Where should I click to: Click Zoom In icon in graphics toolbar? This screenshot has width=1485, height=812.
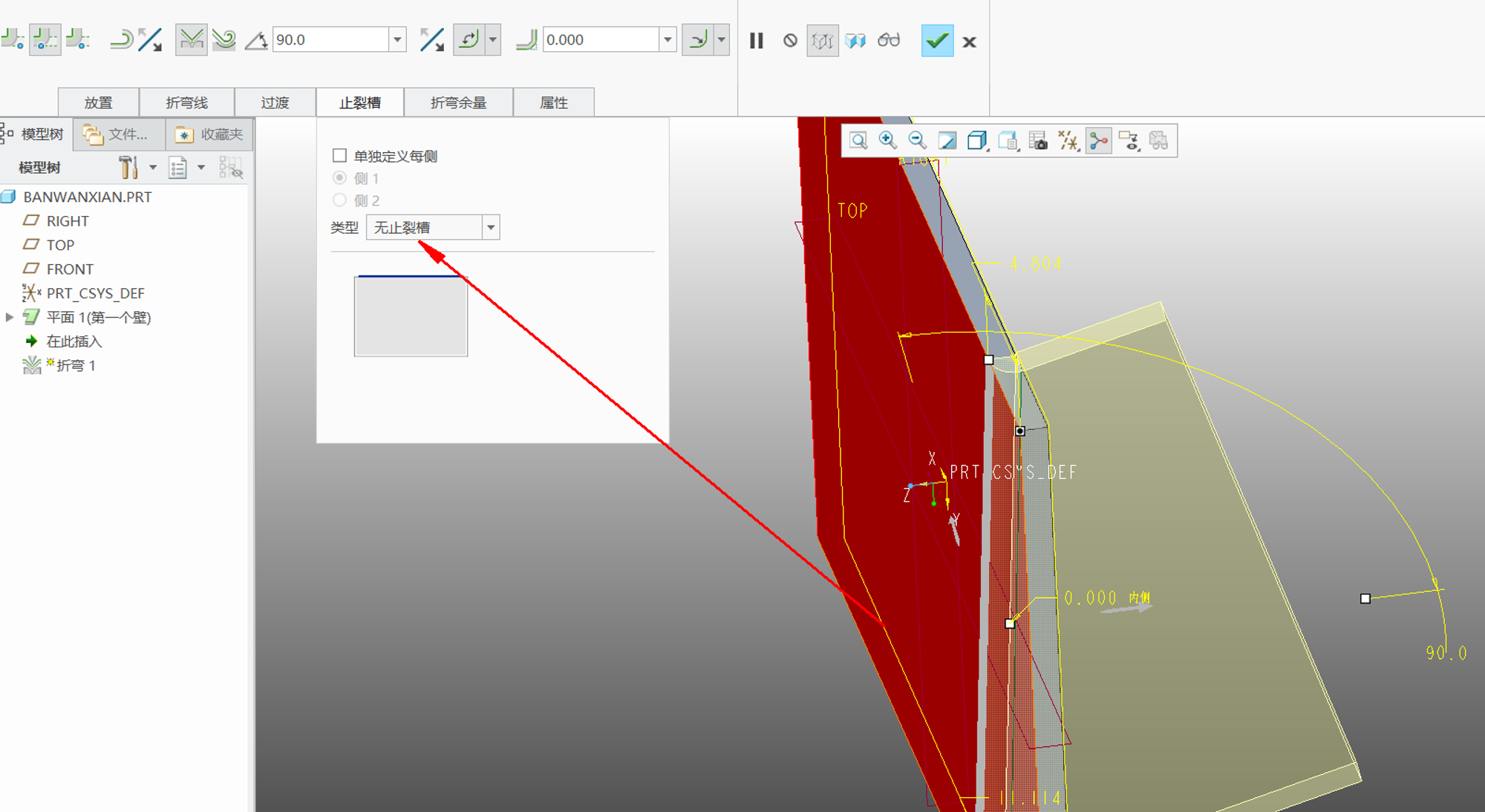(x=887, y=140)
